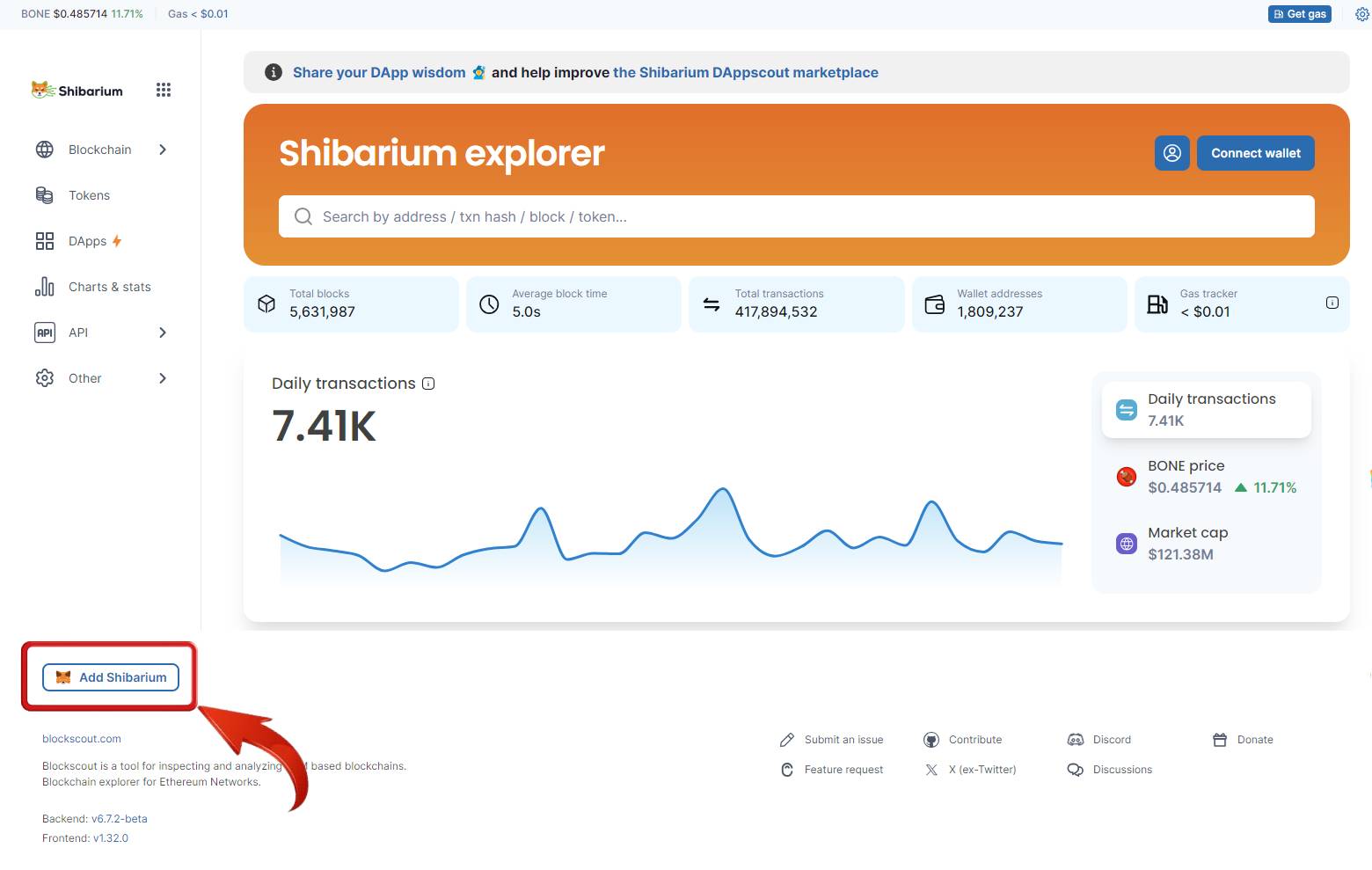Viewport: 1372px width, 870px height.
Task: Click the Wallet addresses wallet icon
Action: click(x=935, y=304)
